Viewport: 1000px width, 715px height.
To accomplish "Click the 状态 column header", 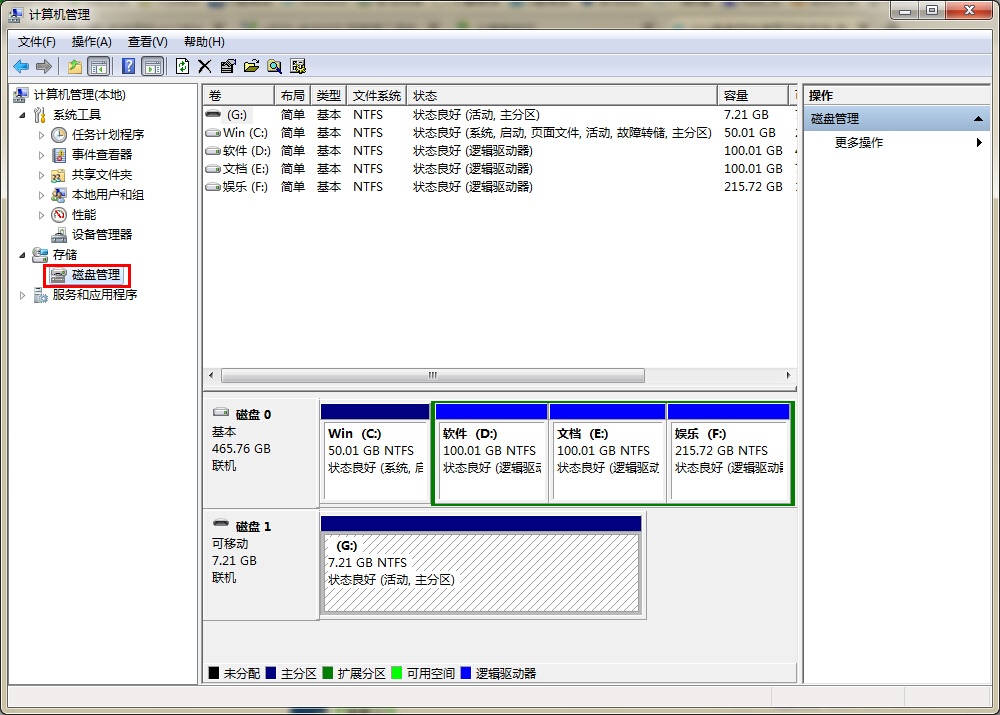I will point(424,95).
